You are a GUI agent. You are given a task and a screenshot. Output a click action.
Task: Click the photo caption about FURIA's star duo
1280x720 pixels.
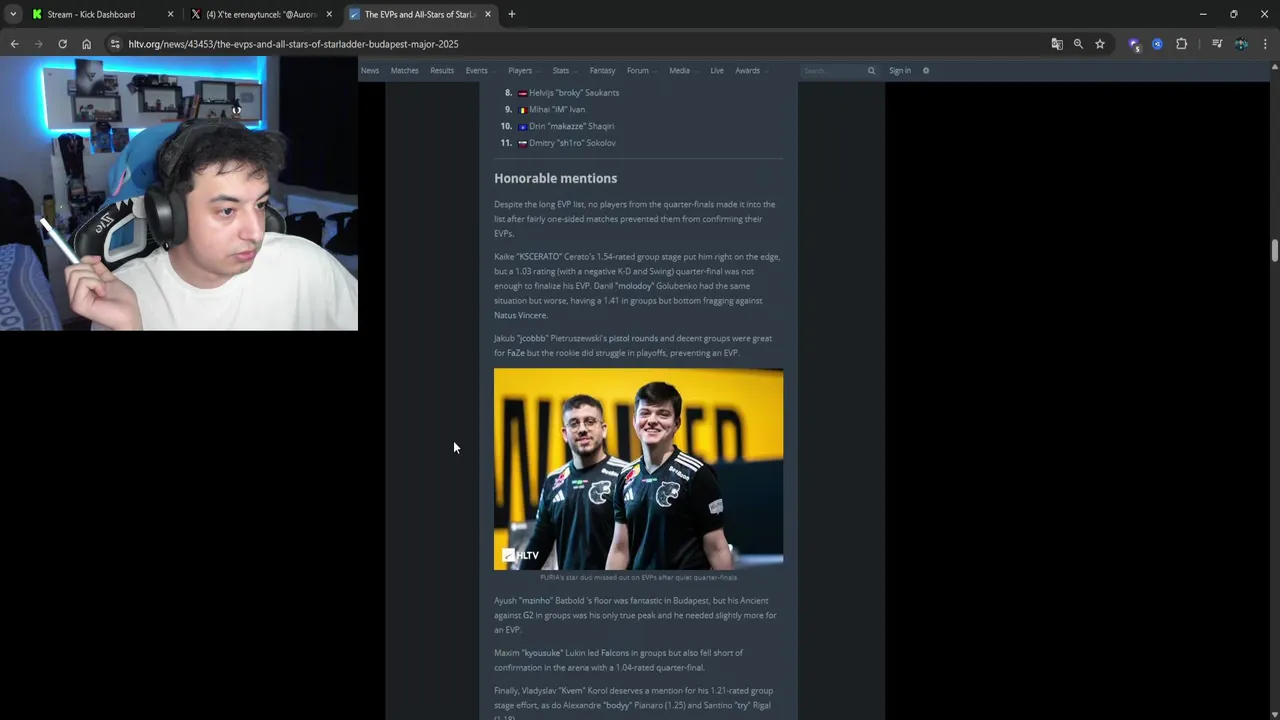click(x=638, y=577)
